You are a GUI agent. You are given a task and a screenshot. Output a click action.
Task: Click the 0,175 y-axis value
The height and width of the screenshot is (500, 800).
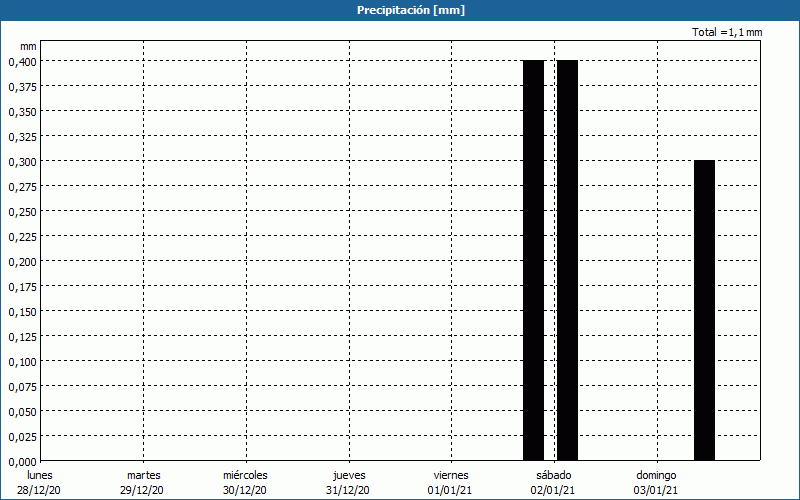pos(22,287)
